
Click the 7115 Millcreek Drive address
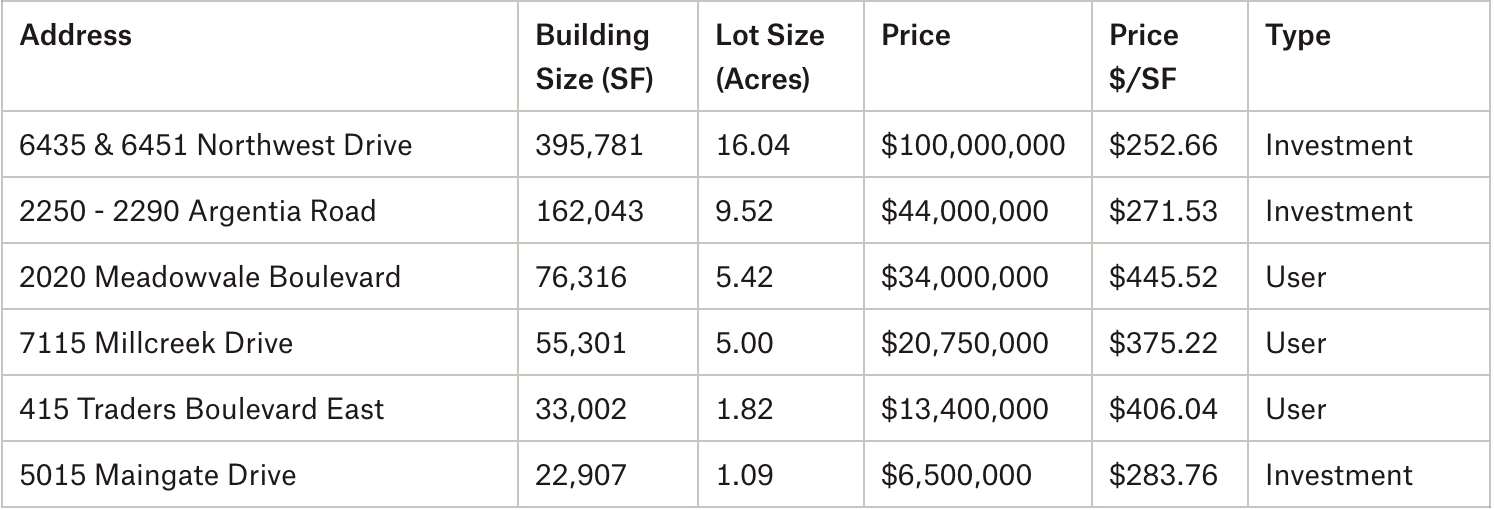point(156,343)
